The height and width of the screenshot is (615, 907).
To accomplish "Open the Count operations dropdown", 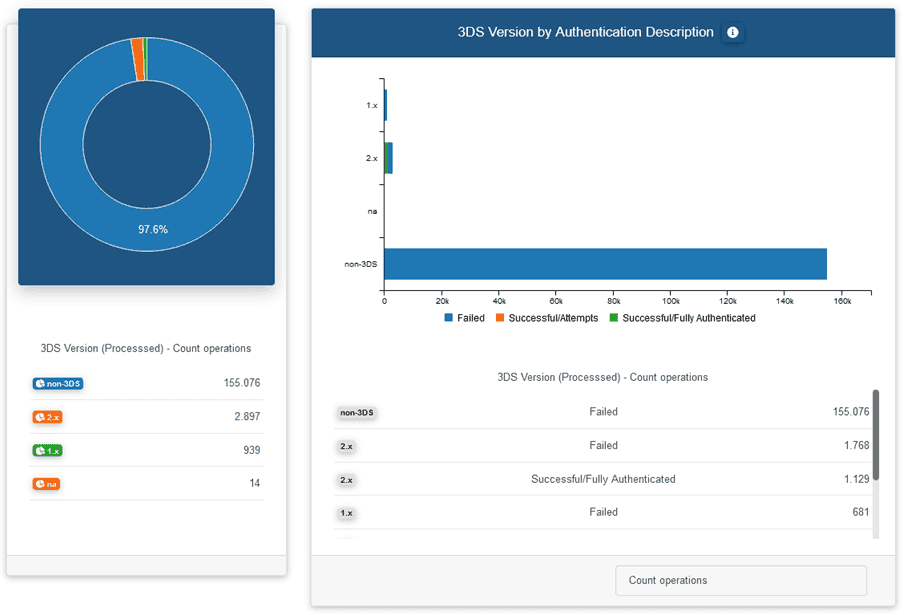I will (x=740, y=580).
